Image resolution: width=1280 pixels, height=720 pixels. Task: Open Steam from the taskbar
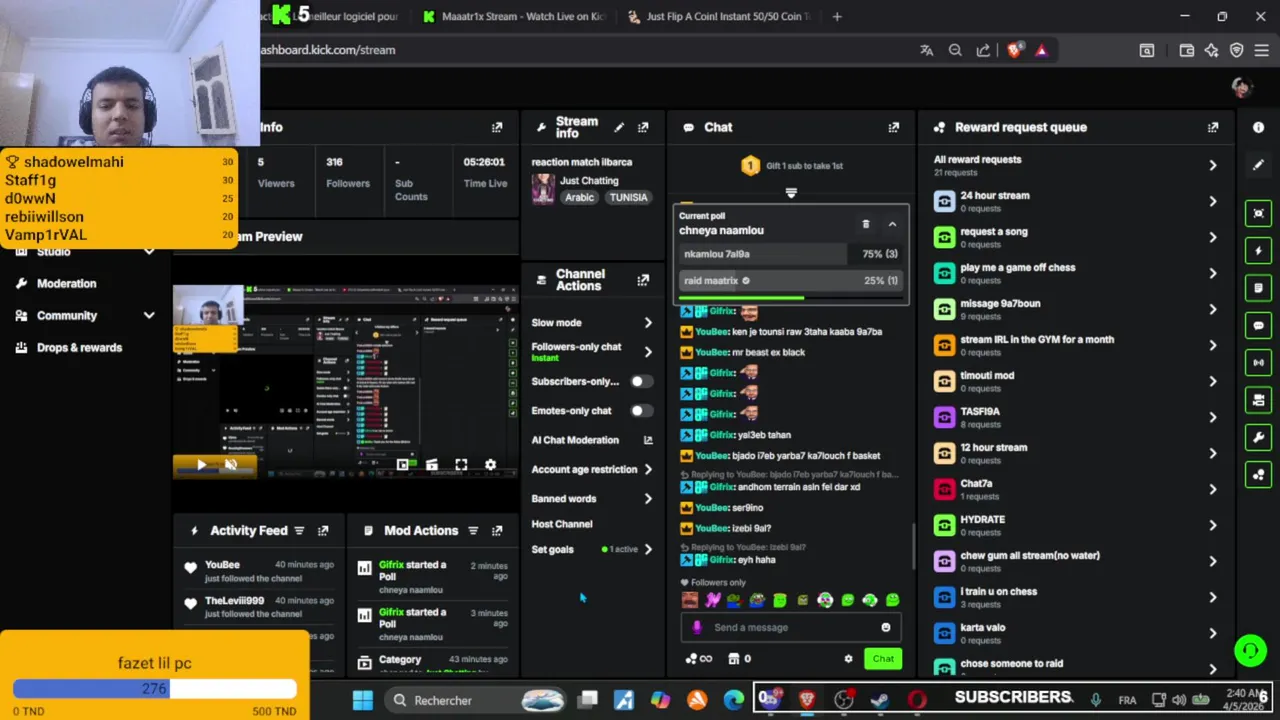pyautogui.click(x=880, y=700)
